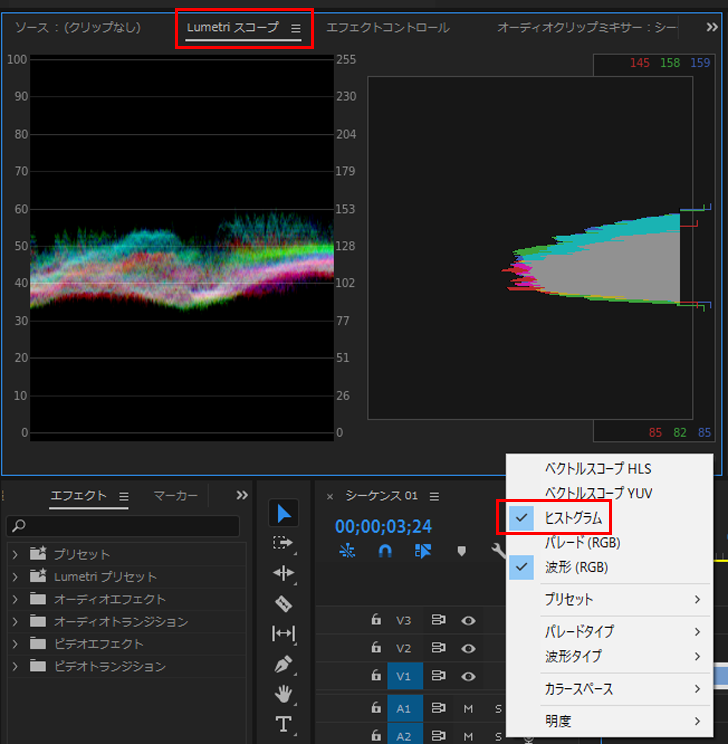The width and height of the screenshot is (728, 744).
Task: Select the Slip tool
Action: pyautogui.click(x=283, y=633)
